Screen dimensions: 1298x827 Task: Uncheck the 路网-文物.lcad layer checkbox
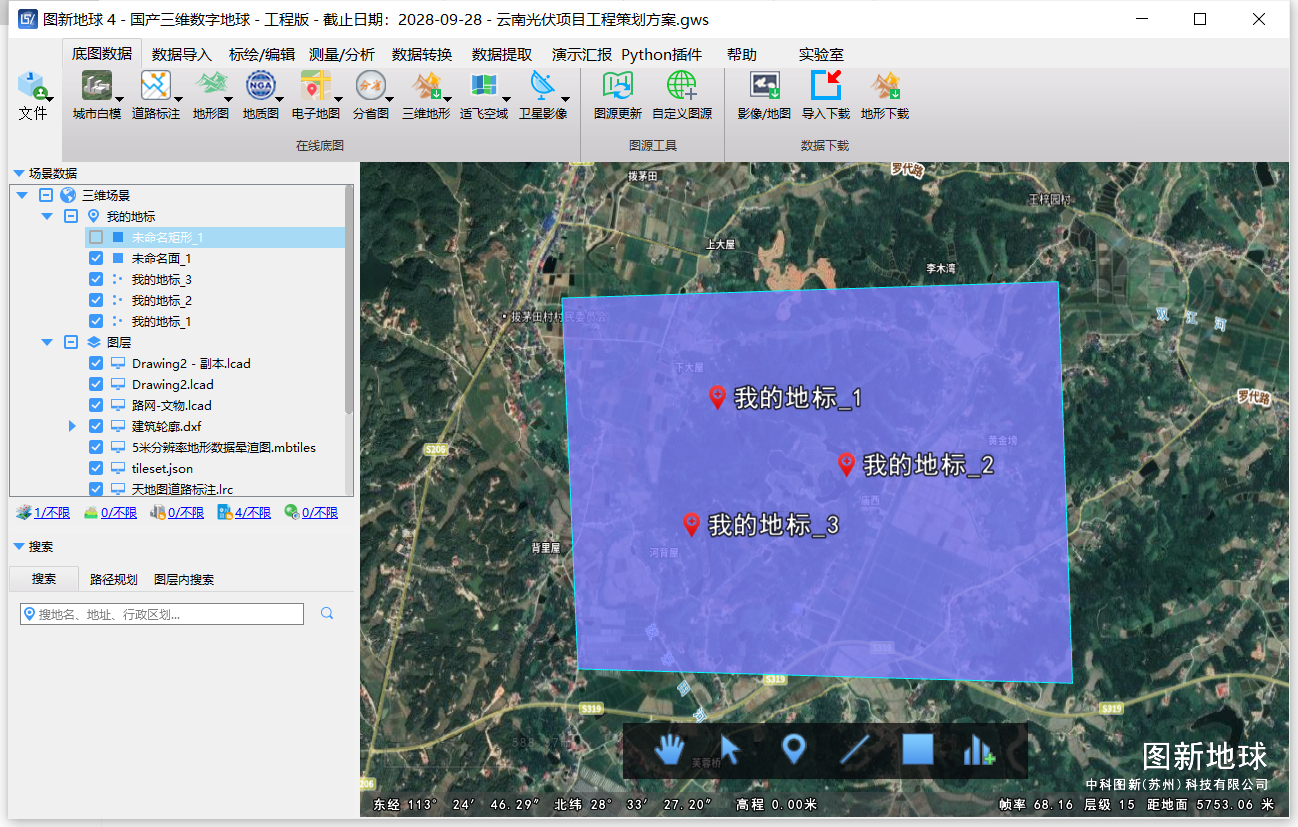pos(96,405)
